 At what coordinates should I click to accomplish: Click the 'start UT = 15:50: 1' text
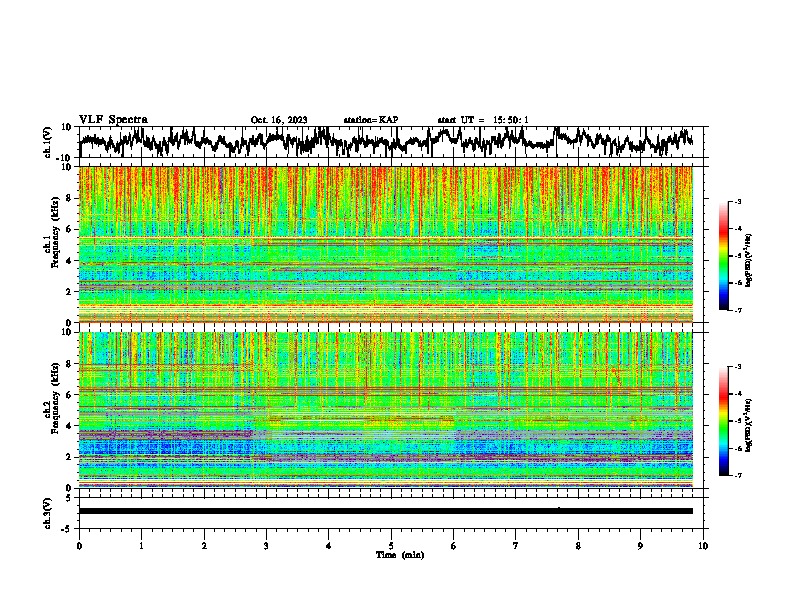[483, 120]
